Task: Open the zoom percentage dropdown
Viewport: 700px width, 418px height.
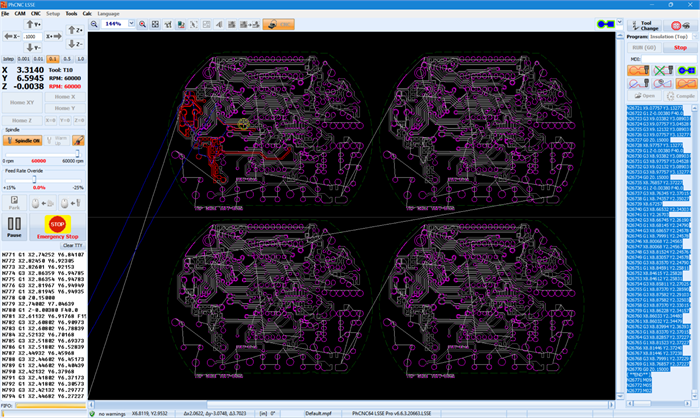Action: (x=131, y=24)
